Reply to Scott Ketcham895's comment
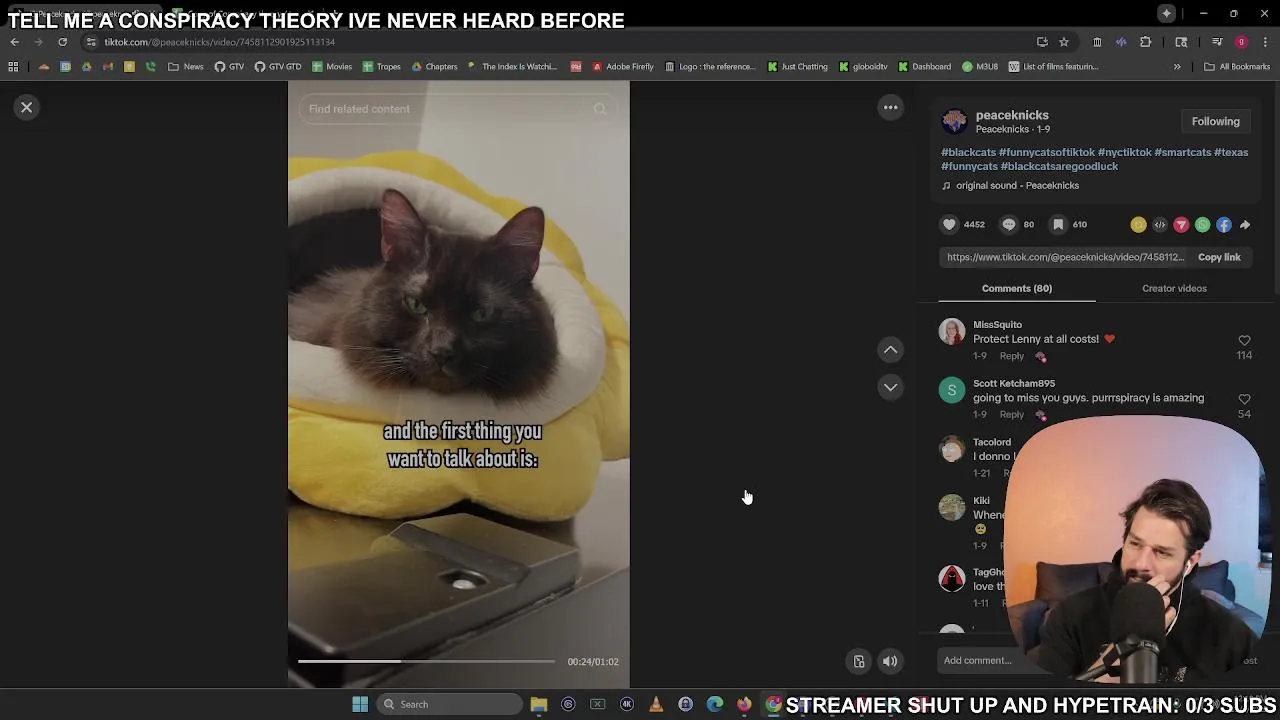Viewport: 1280px width, 720px height. (x=1012, y=415)
